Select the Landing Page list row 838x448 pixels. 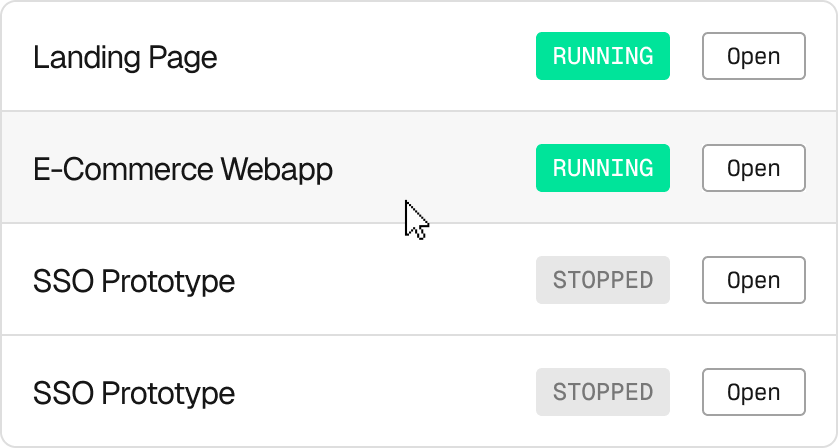tap(400, 57)
